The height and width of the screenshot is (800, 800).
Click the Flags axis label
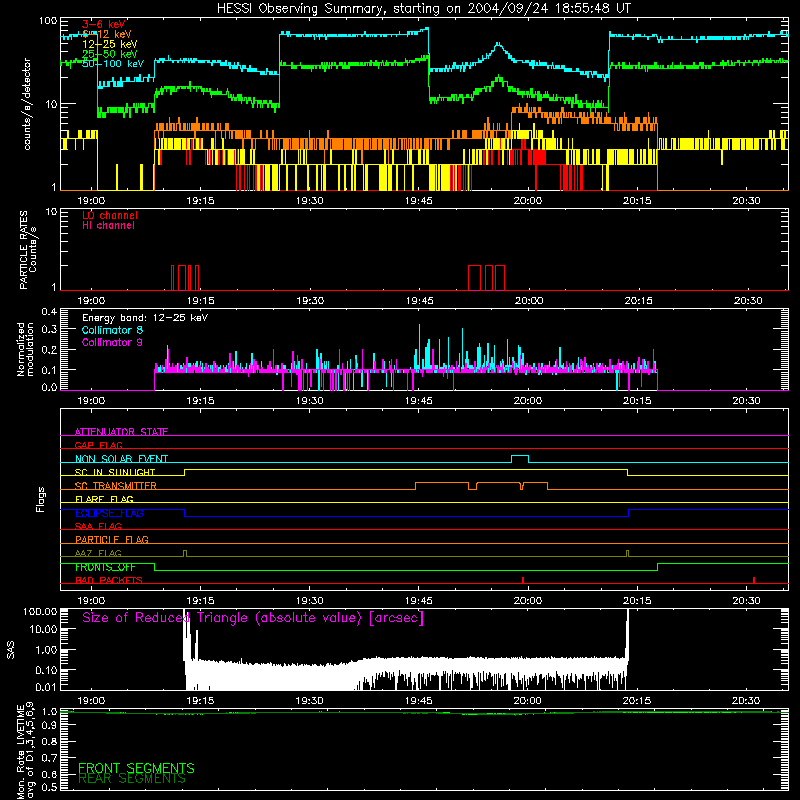click(41, 499)
